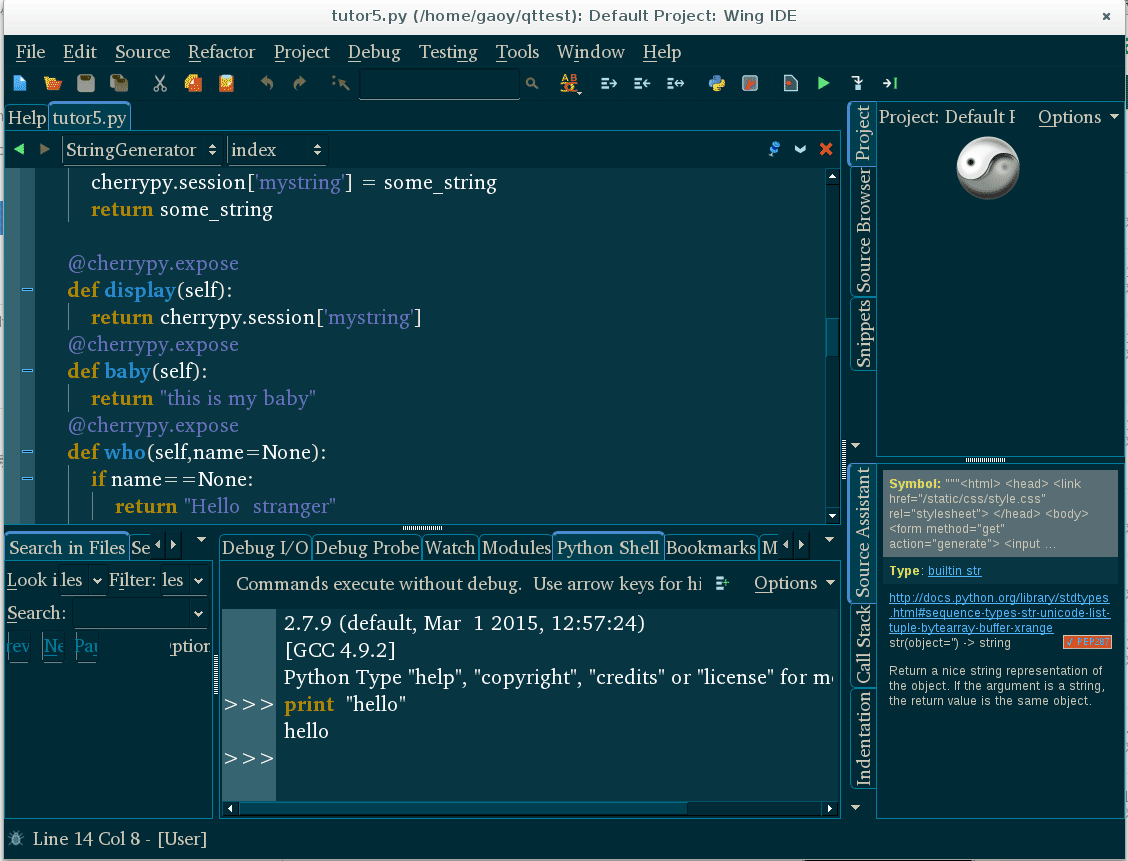This screenshot has width=1128, height=861.
Task: Collapse the fold marker beside def who
Action: pyautogui.click(x=27, y=453)
